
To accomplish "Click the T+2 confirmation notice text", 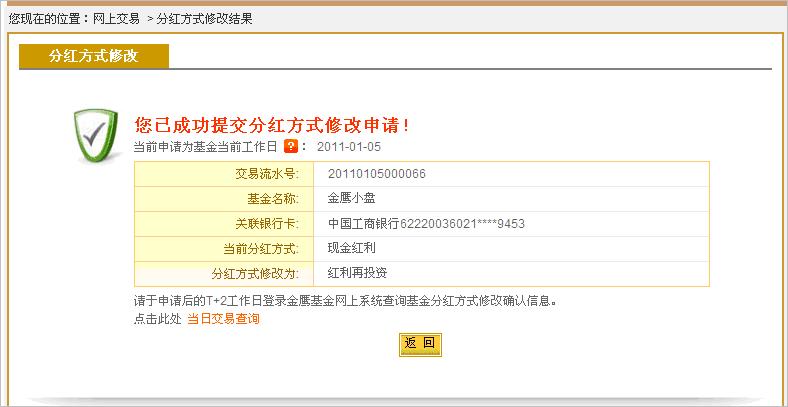I will point(346,301).
